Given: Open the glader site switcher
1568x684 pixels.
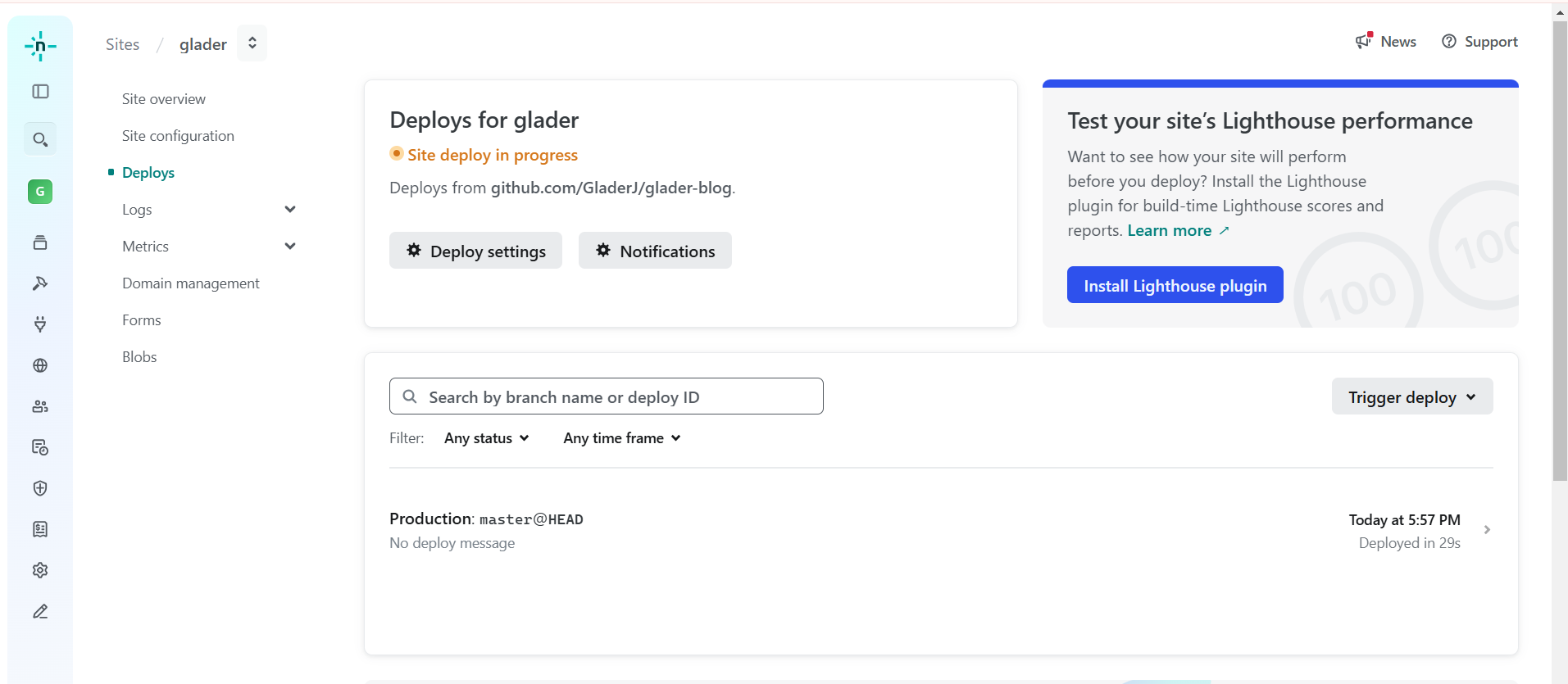Looking at the screenshot, I should pyautogui.click(x=252, y=43).
